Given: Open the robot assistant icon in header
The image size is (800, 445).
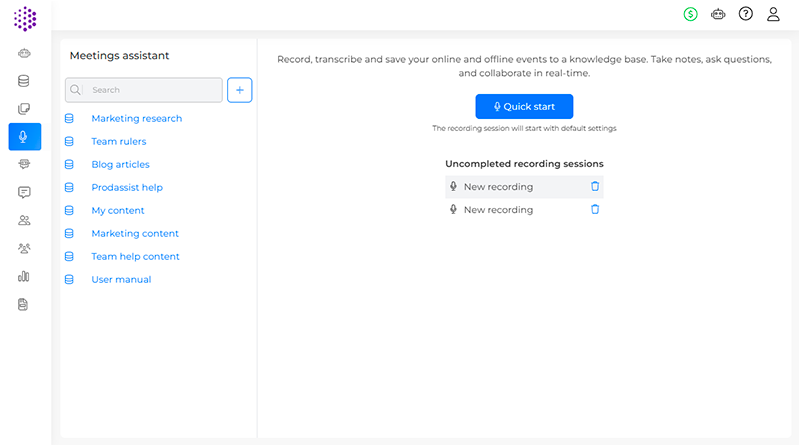Looking at the screenshot, I should (x=718, y=14).
